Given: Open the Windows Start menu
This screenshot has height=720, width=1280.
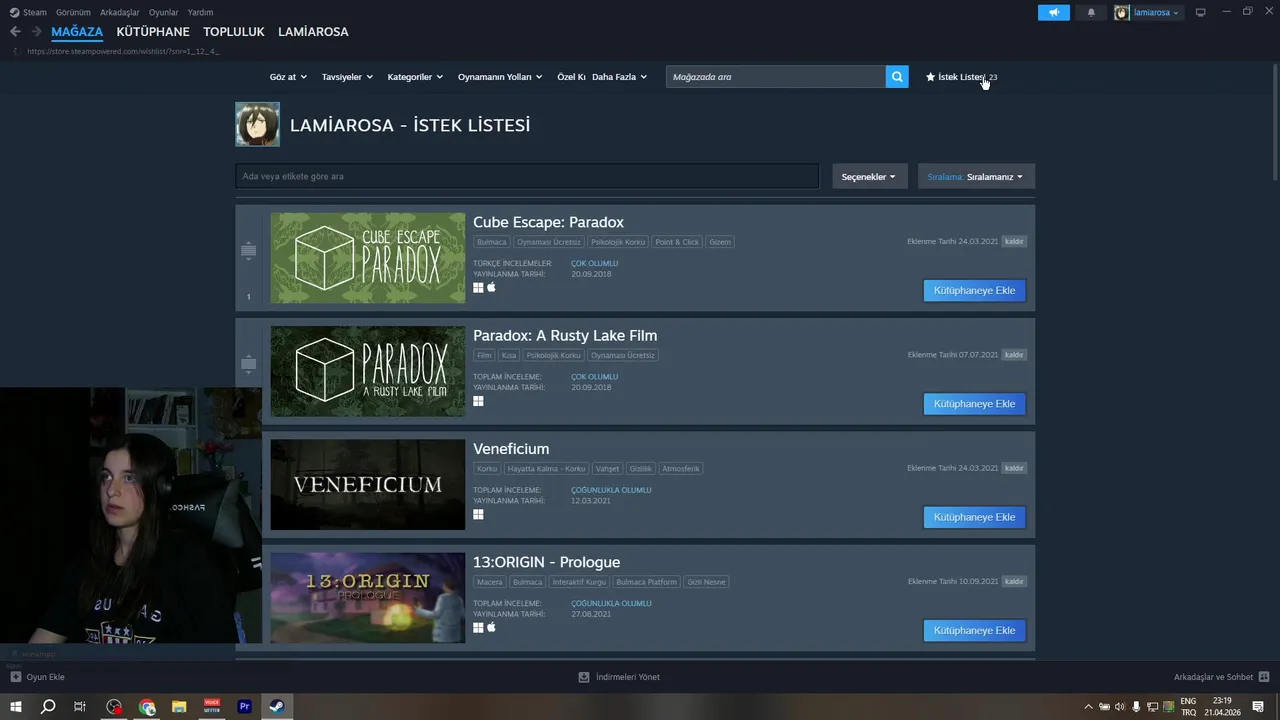Looking at the screenshot, I should click(x=16, y=707).
